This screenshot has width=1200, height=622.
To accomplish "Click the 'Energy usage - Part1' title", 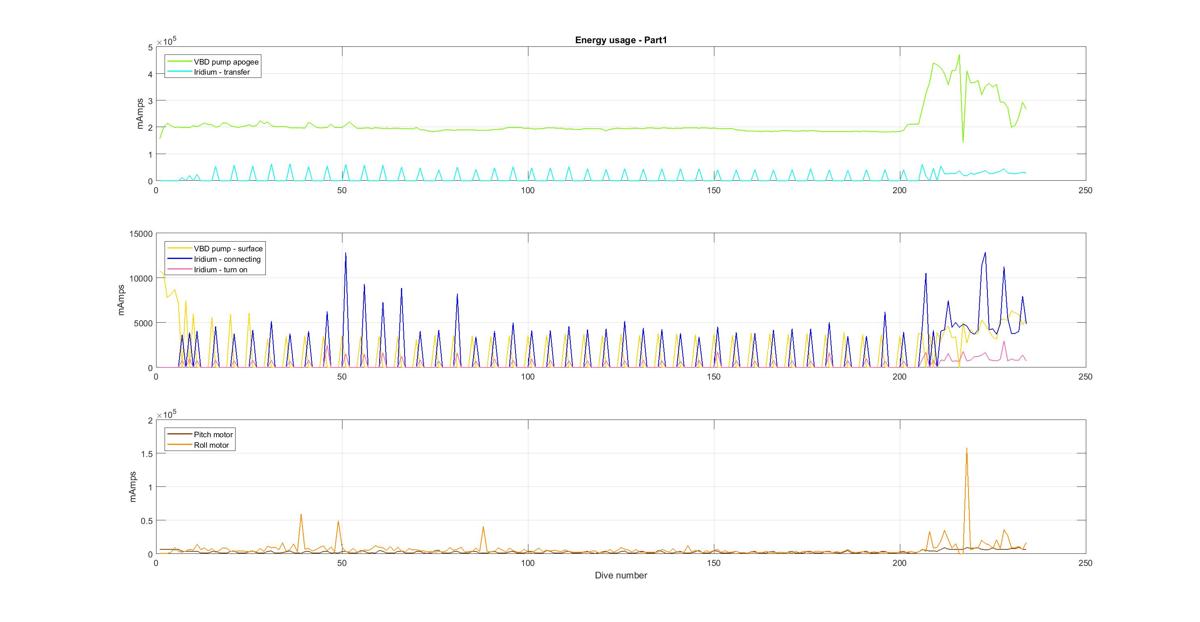I will (x=620, y=40).
